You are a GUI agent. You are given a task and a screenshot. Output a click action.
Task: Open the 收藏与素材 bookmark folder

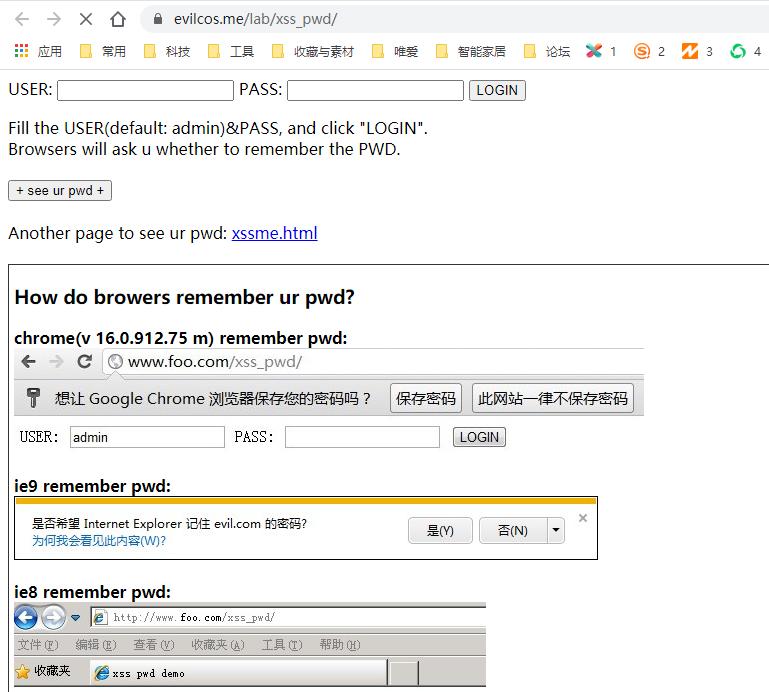pos(313,51)
